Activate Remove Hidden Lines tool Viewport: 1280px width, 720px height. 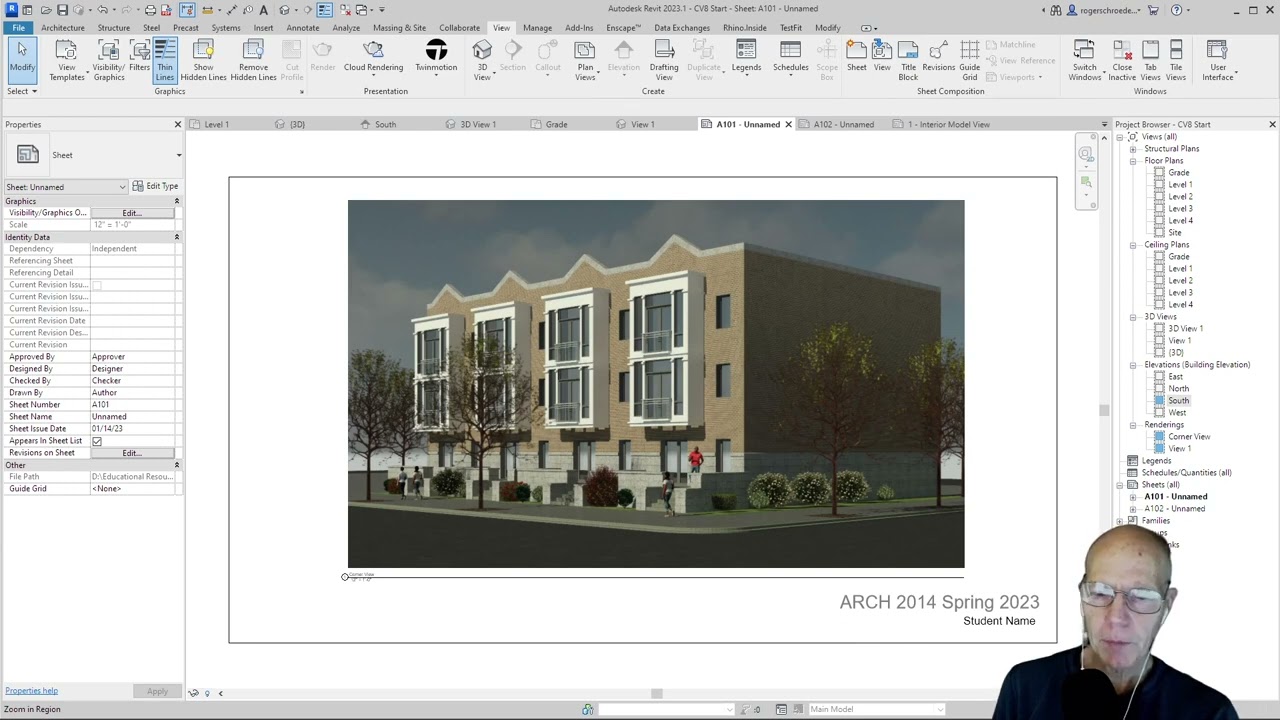253,60
